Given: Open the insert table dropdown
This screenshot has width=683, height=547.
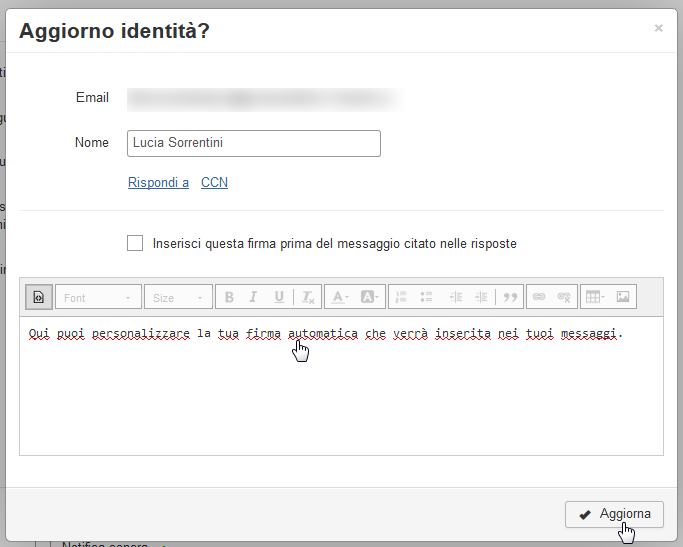Looking at the screenshot, I should click(x=595, y=297).
